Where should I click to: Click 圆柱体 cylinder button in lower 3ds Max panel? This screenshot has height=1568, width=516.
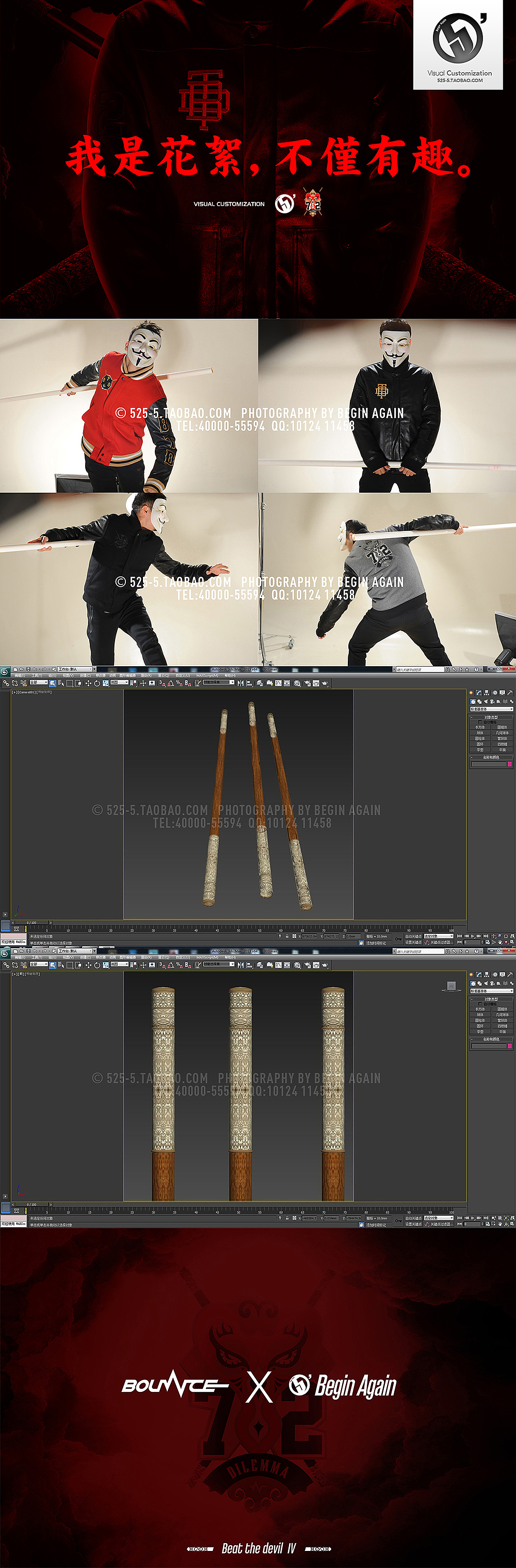480,1020
